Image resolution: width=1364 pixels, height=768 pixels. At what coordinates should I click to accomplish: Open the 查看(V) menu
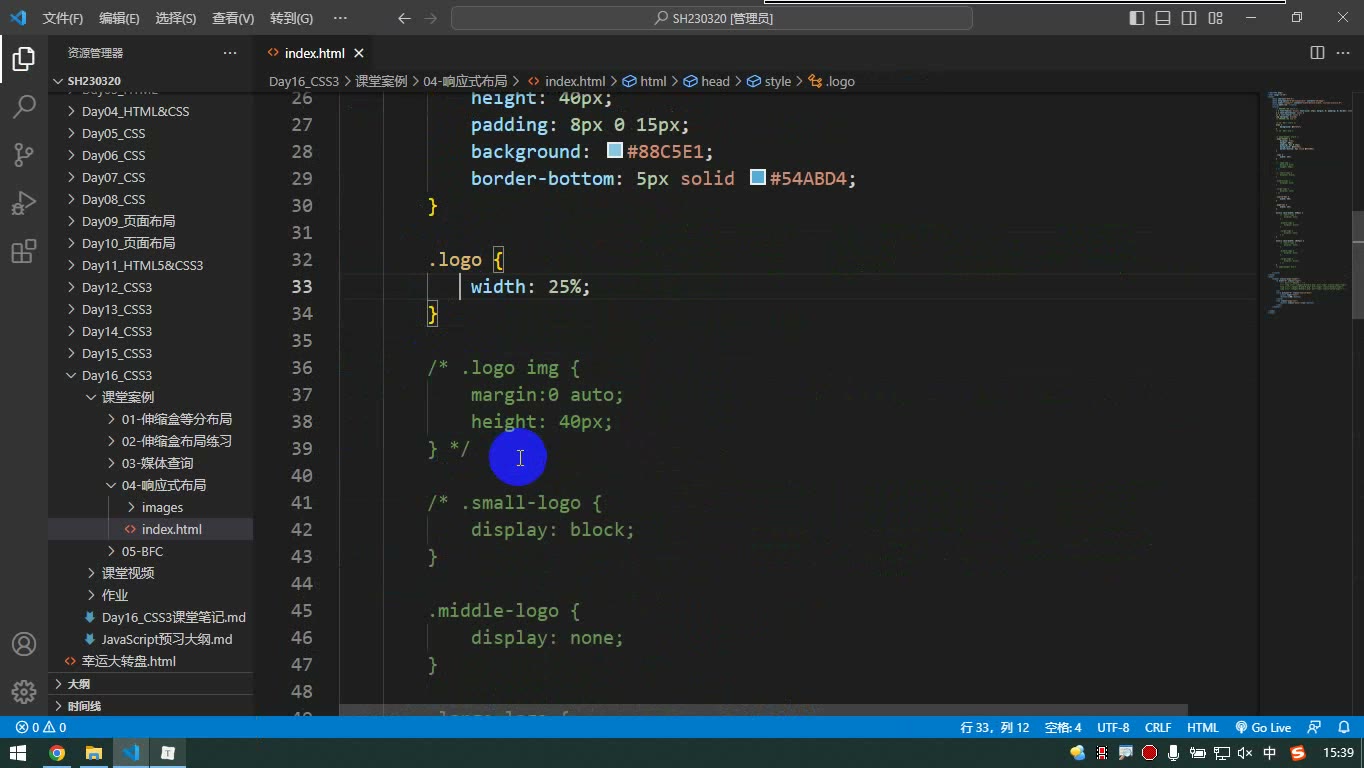[233, 18]
